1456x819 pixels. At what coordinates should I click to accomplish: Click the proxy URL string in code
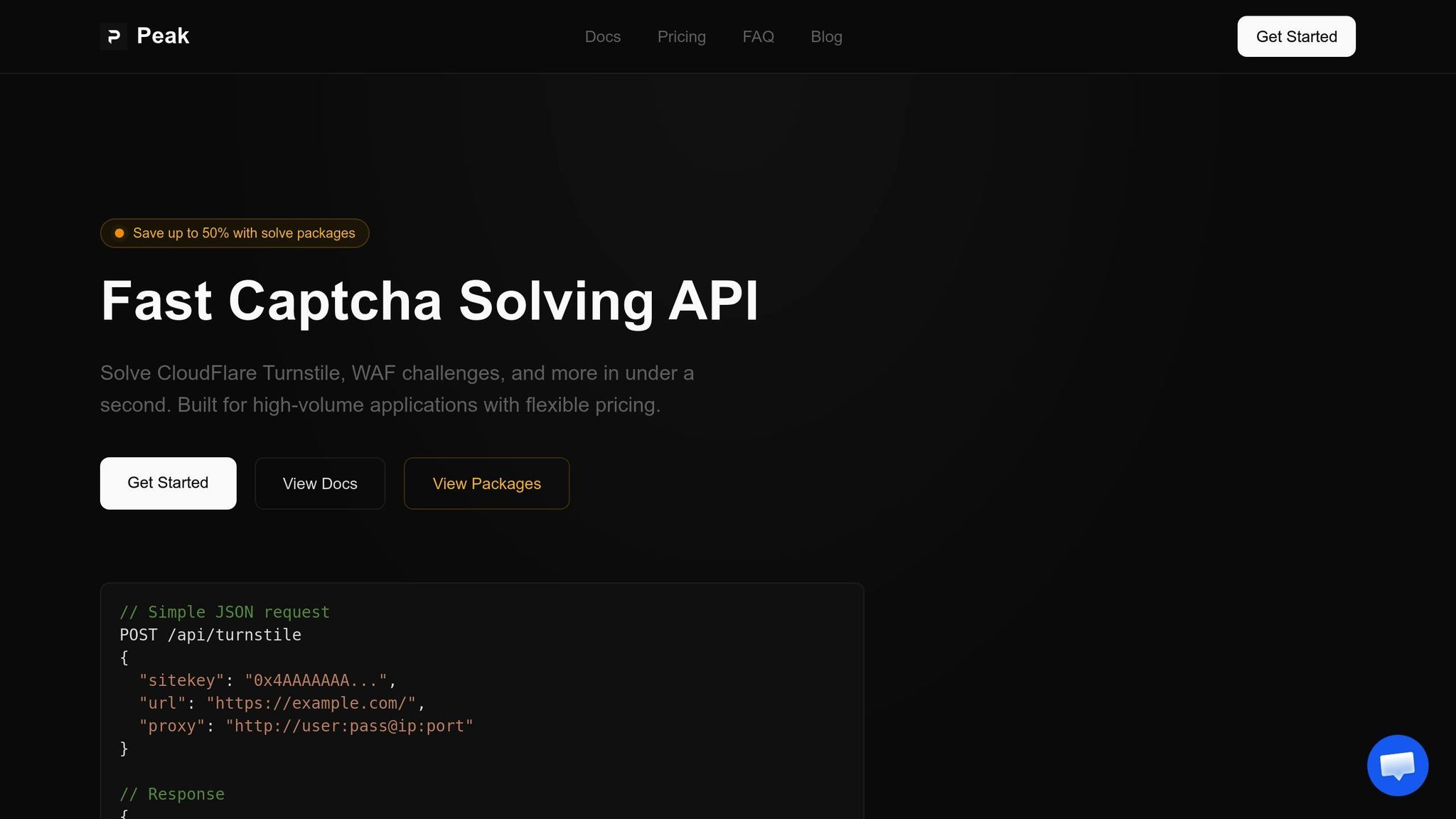349,726
